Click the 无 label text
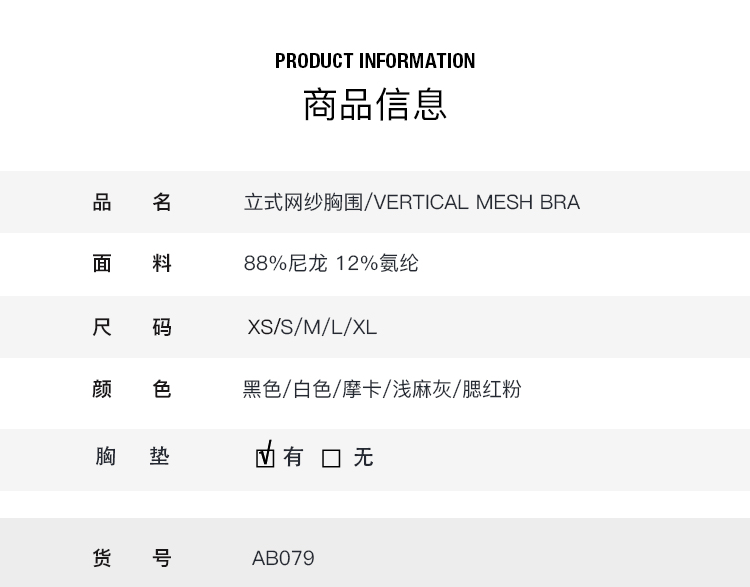Image resolution: width=750 pixels, height=587 pixels. pos(363,457)
